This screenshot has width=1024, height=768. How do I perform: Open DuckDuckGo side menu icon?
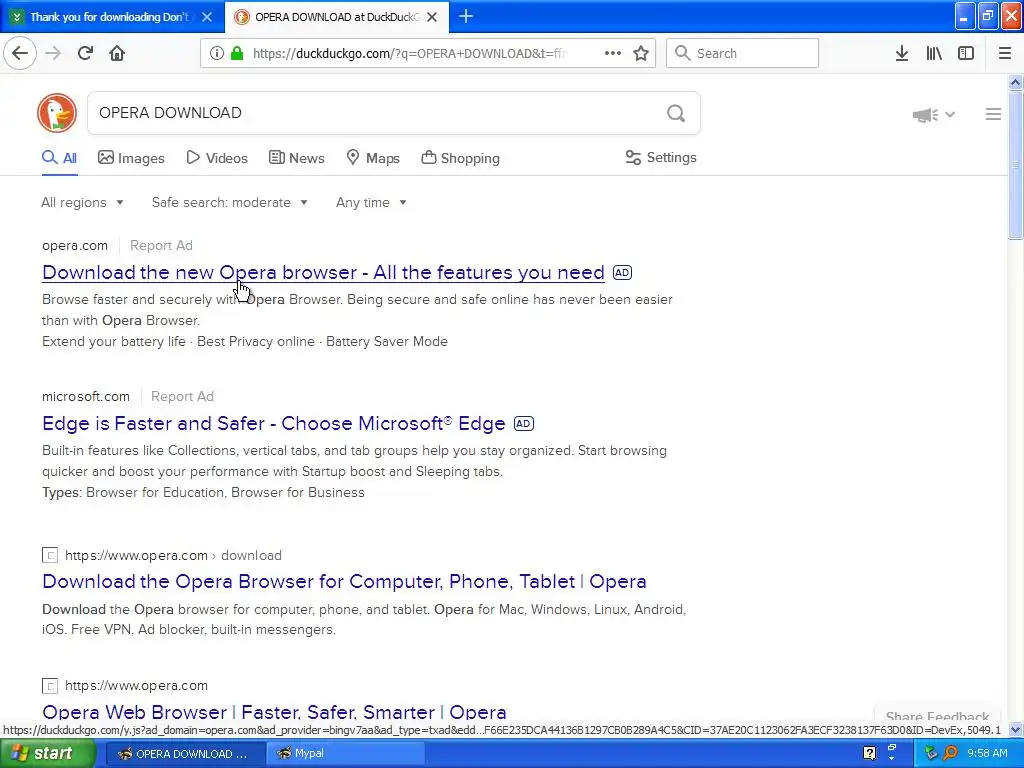993,114
